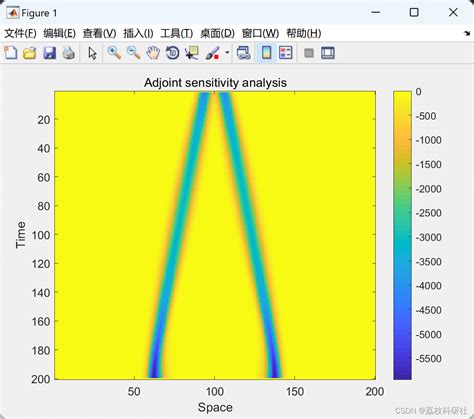Click the colorbar tick label -5500
The image size is (474, 419).
click(429, 359)
